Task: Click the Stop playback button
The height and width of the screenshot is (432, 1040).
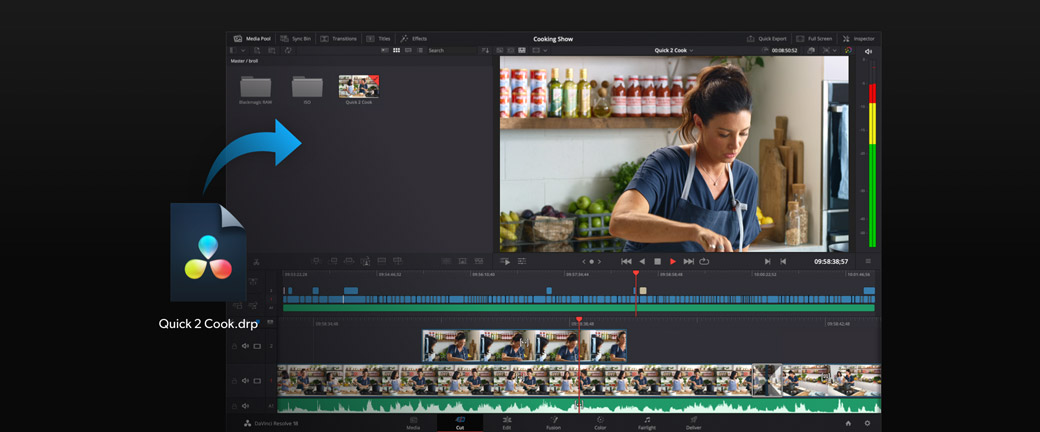Action: (x=657, y=261)
